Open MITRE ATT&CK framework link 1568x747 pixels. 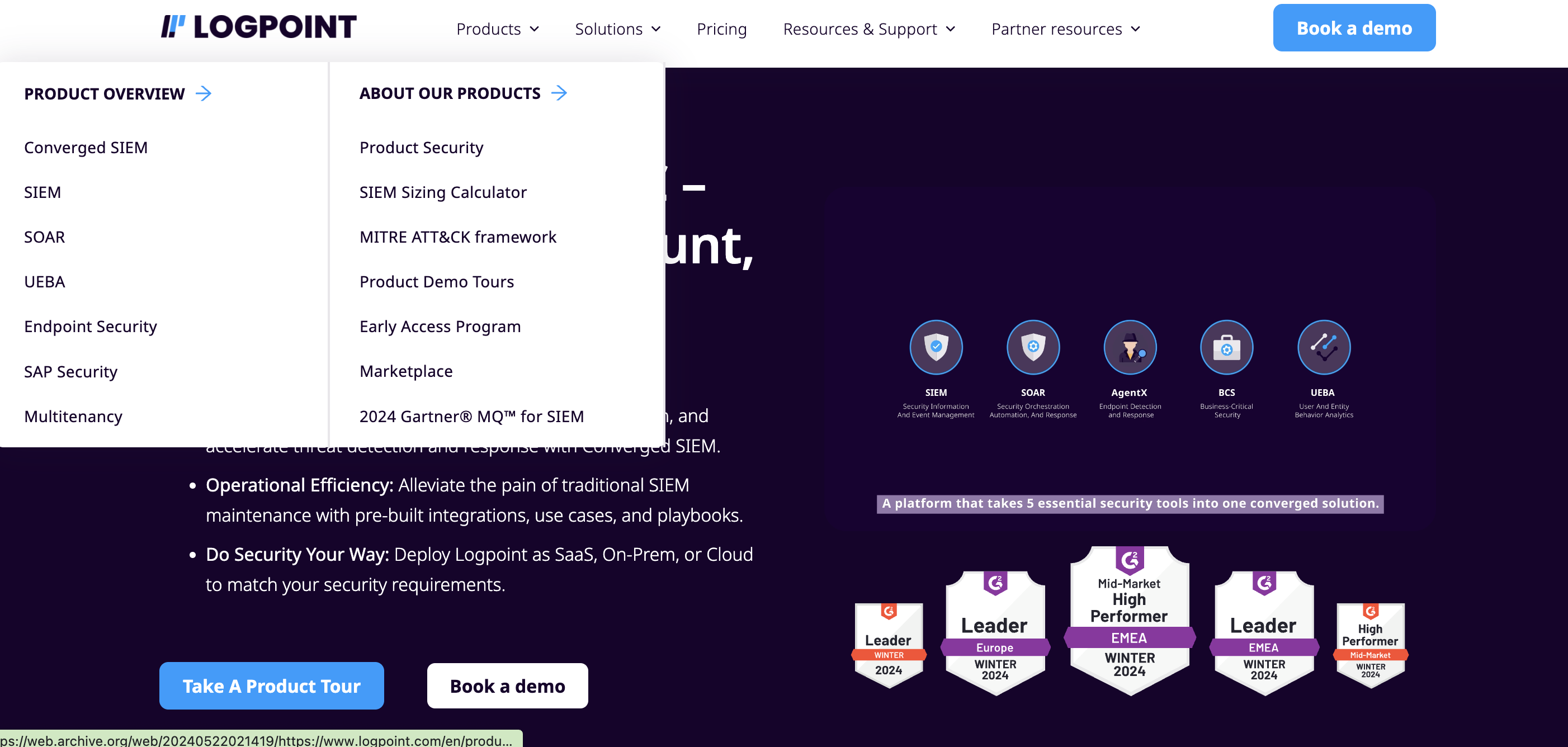pyautogui.click(x=458, y=237)
